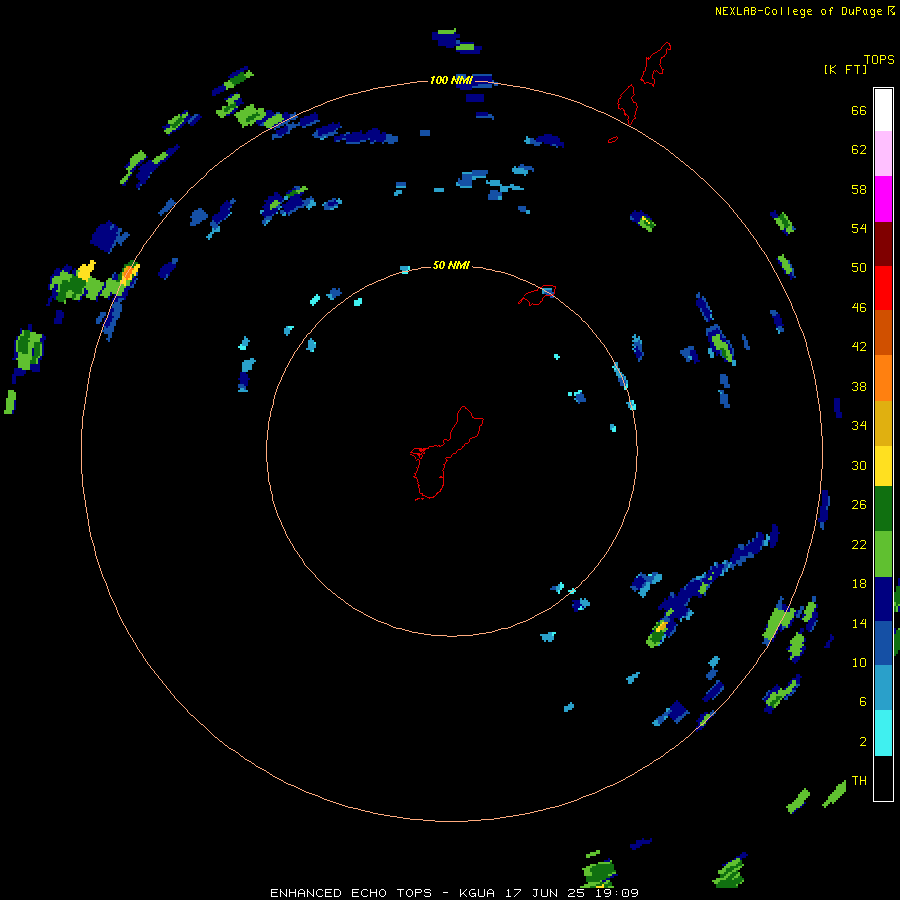900x900 pixels.
Task: Click the magenta legend swatch
Action: click(883, 199)
